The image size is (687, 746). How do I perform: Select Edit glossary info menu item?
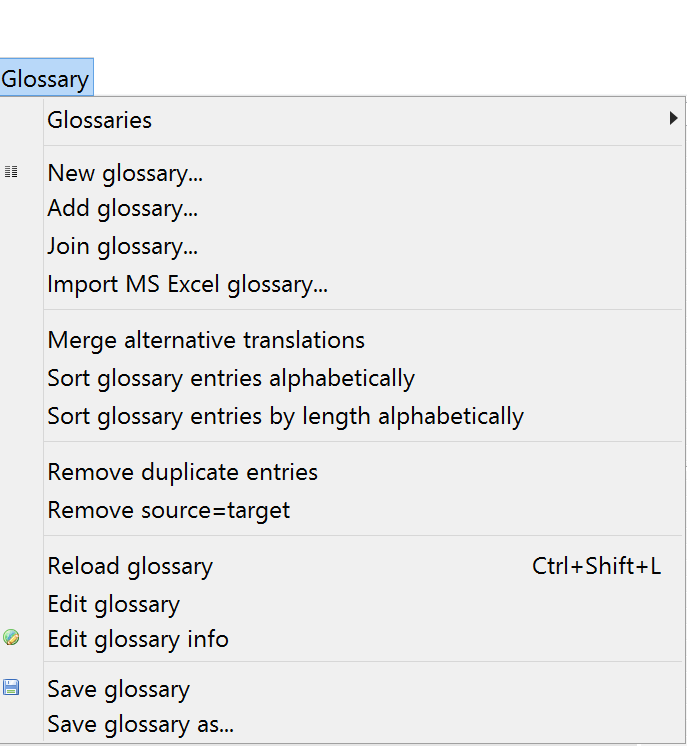point(138,639)
